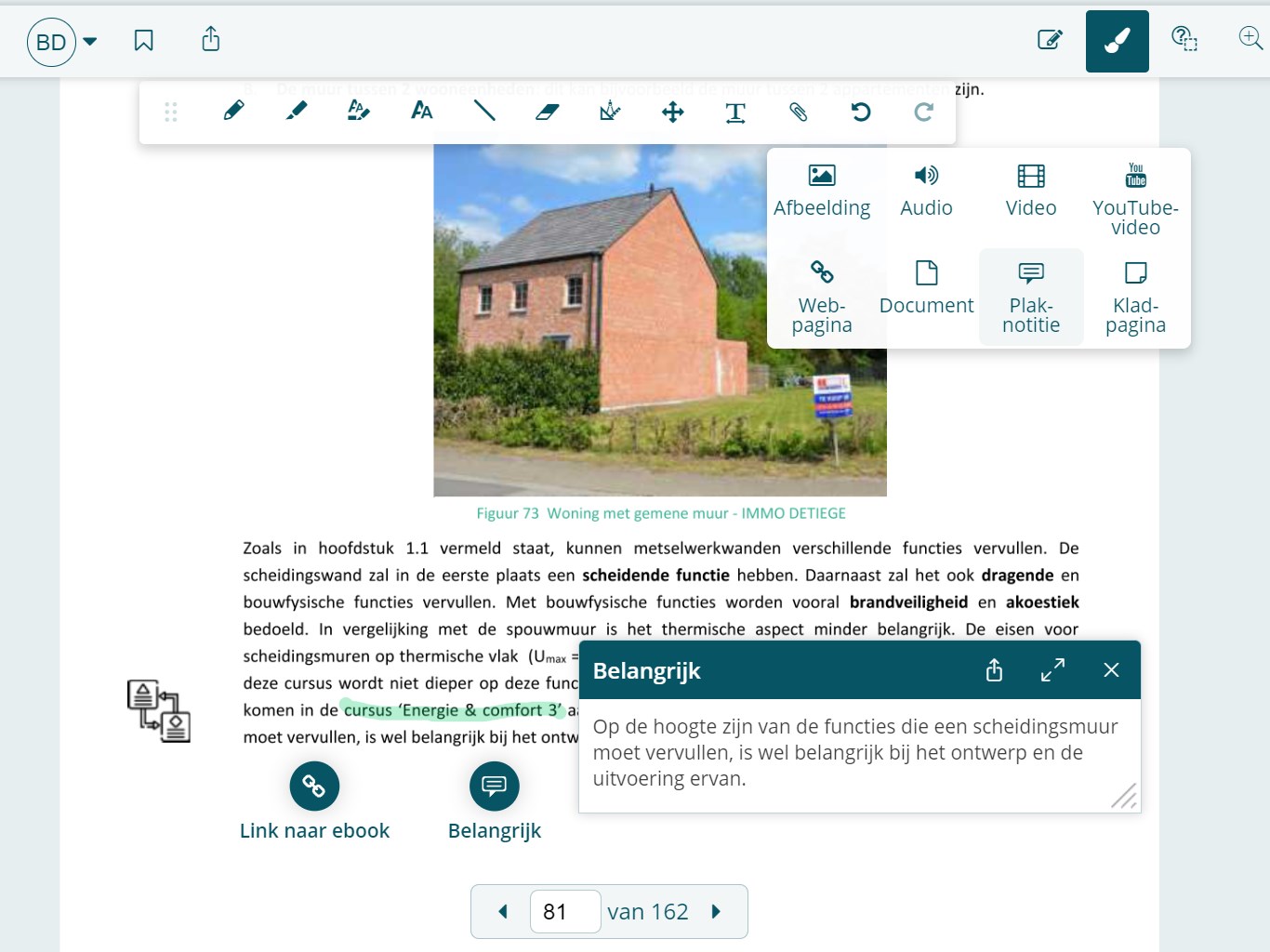Screen dimensions: 1270x952
Task: Select the highlighter marker tool
Action: pyautogui.click(x=297, y=112)
